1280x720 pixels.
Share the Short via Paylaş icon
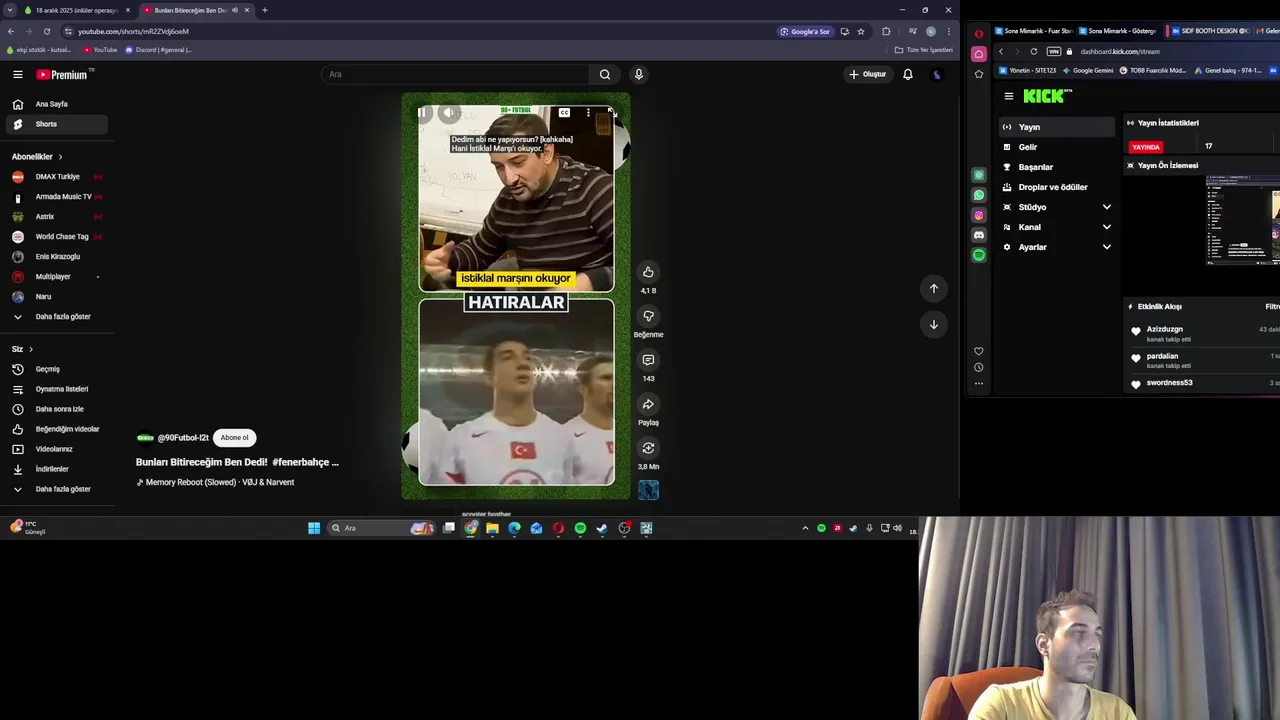pyautogui.click(x=648, y=404)
